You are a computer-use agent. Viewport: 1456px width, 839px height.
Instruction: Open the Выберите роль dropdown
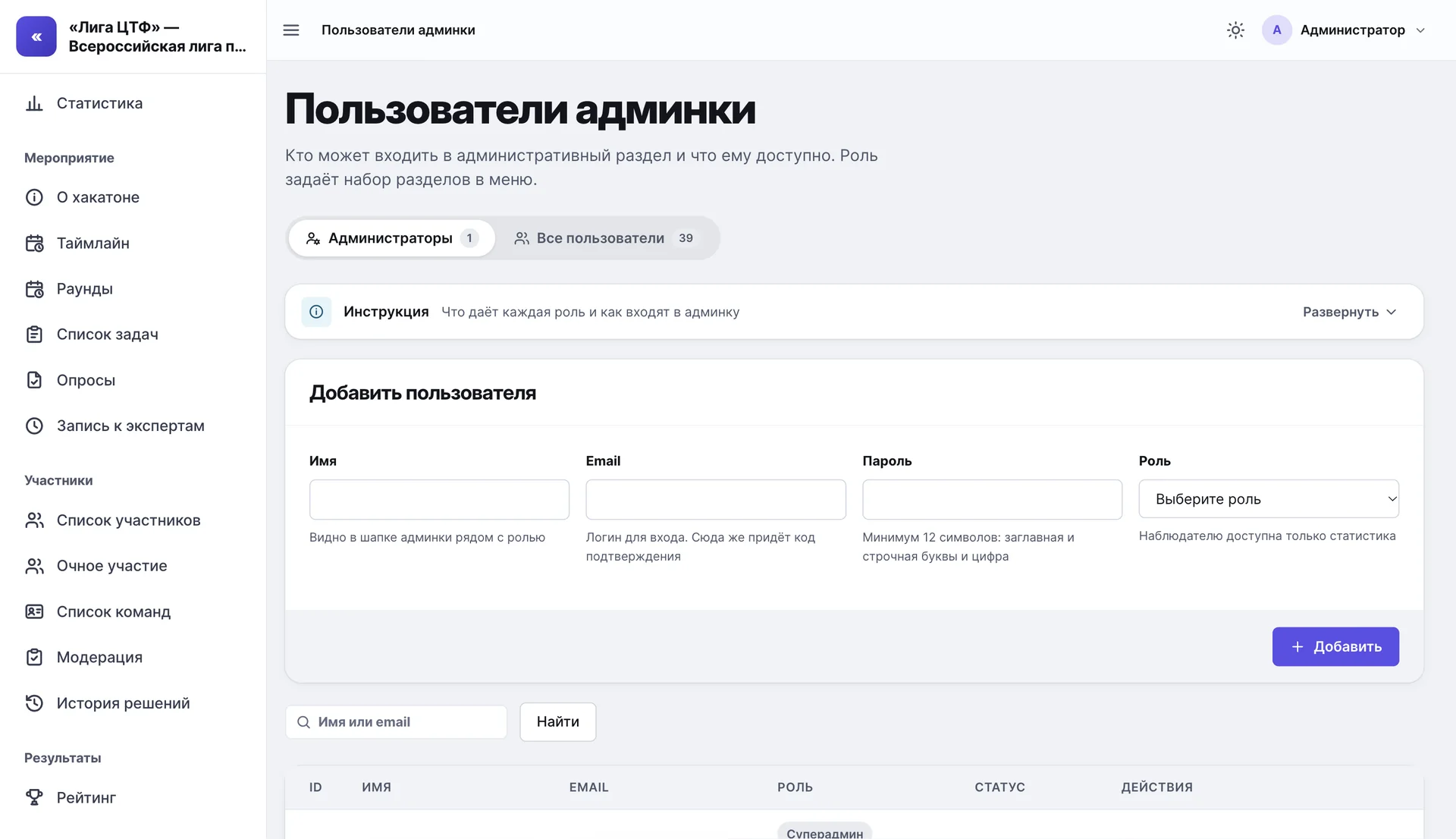click(x=1269, y=499)
